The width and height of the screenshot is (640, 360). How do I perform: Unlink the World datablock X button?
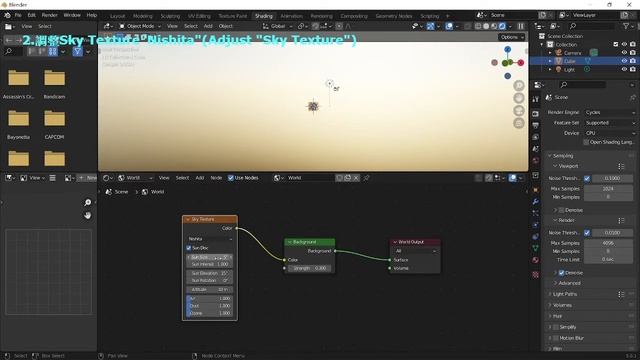click(x=356, y=178)
